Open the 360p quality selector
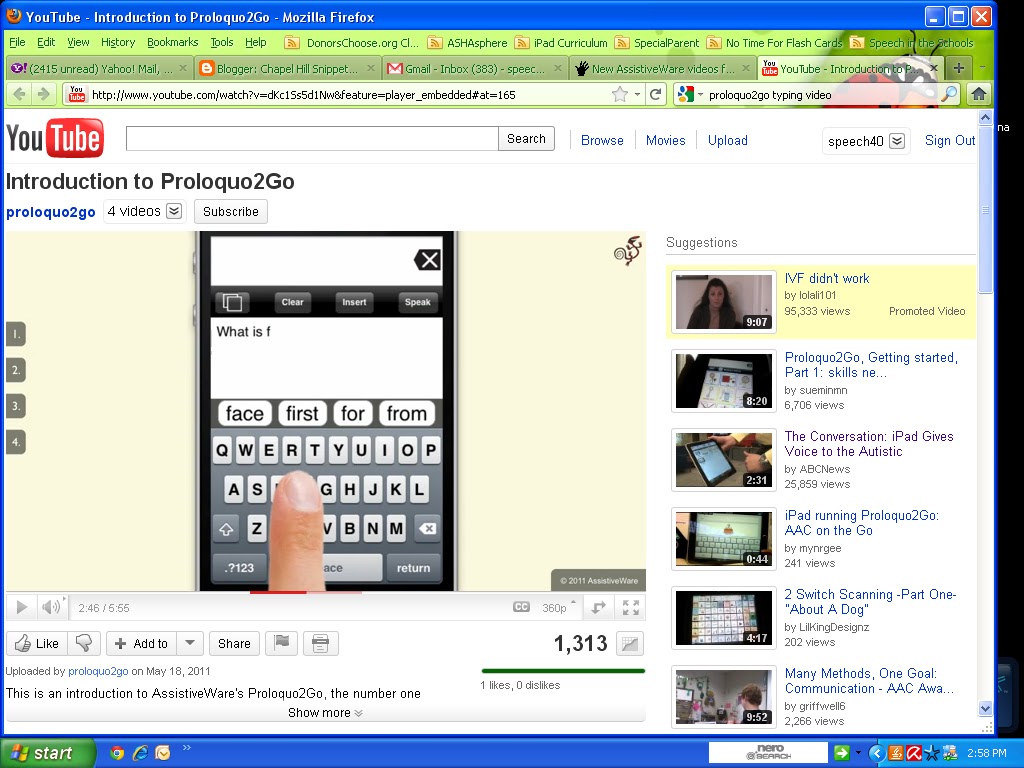 [558, 607]
